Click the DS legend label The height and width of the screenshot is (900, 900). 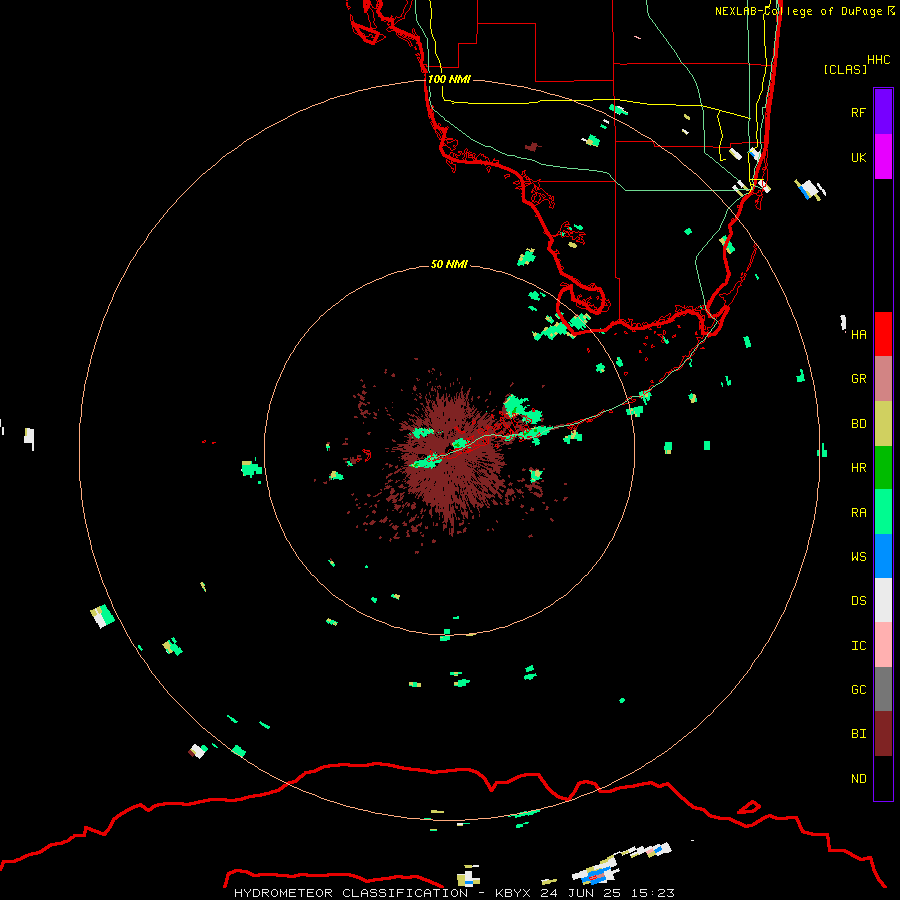tap(858, 600)
